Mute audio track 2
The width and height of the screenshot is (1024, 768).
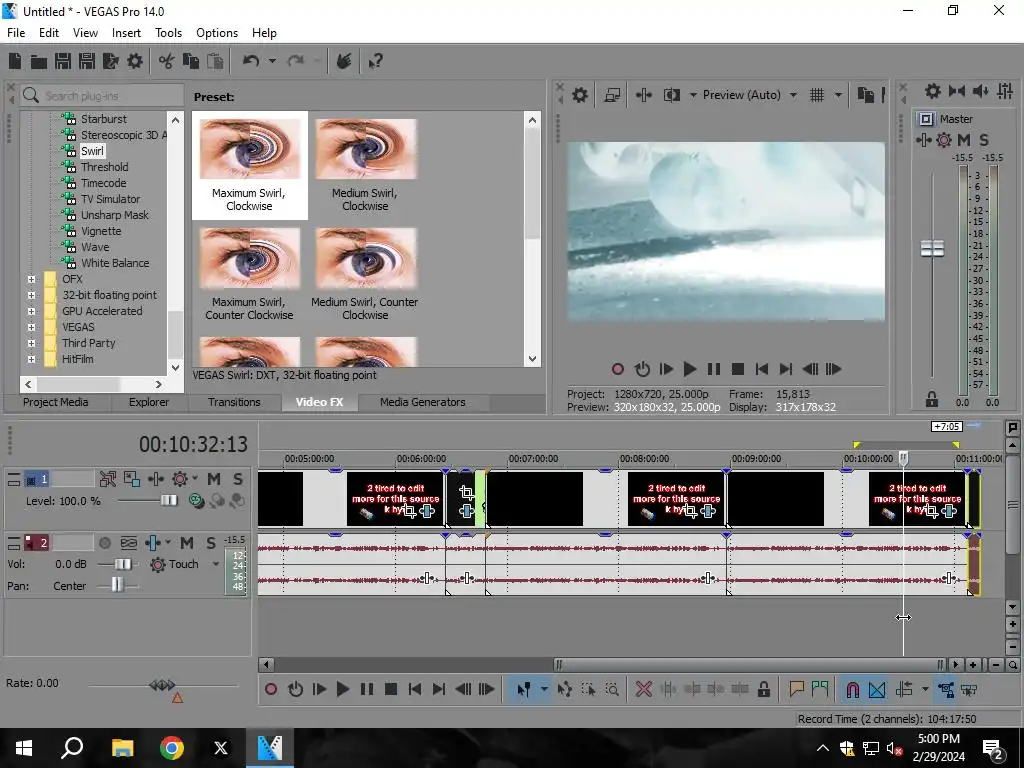tap(187, 543)
